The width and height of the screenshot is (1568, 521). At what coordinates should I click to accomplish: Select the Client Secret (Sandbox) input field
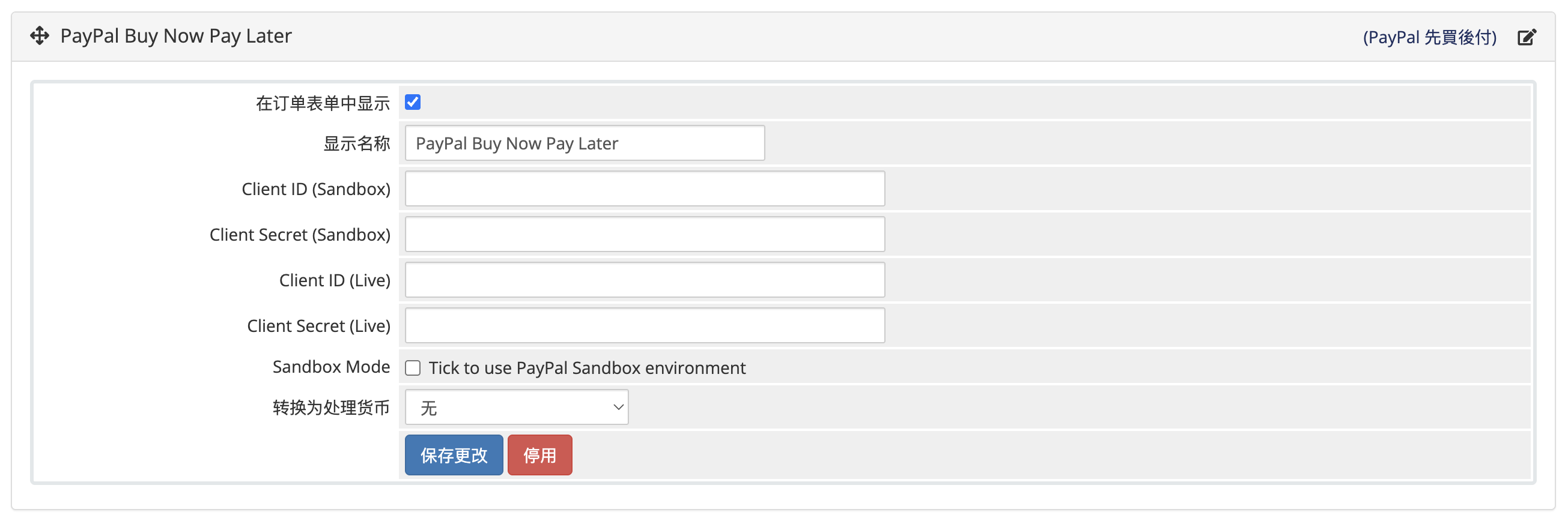point(645,235)
